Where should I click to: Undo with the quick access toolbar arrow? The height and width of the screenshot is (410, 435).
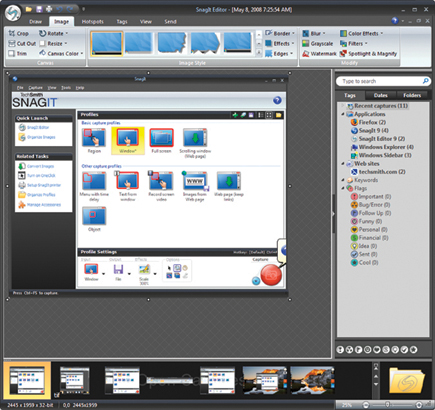(x=59, y=9)
